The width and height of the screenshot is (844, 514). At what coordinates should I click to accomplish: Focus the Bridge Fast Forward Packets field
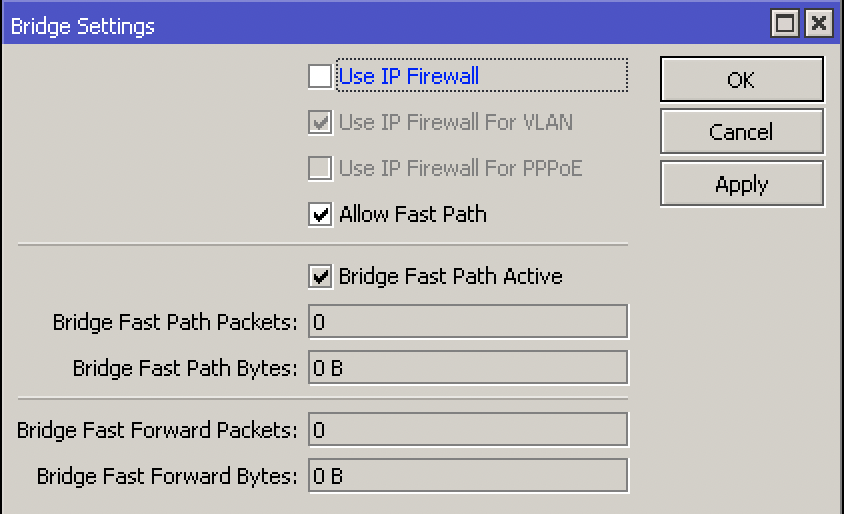pos(467,430)
